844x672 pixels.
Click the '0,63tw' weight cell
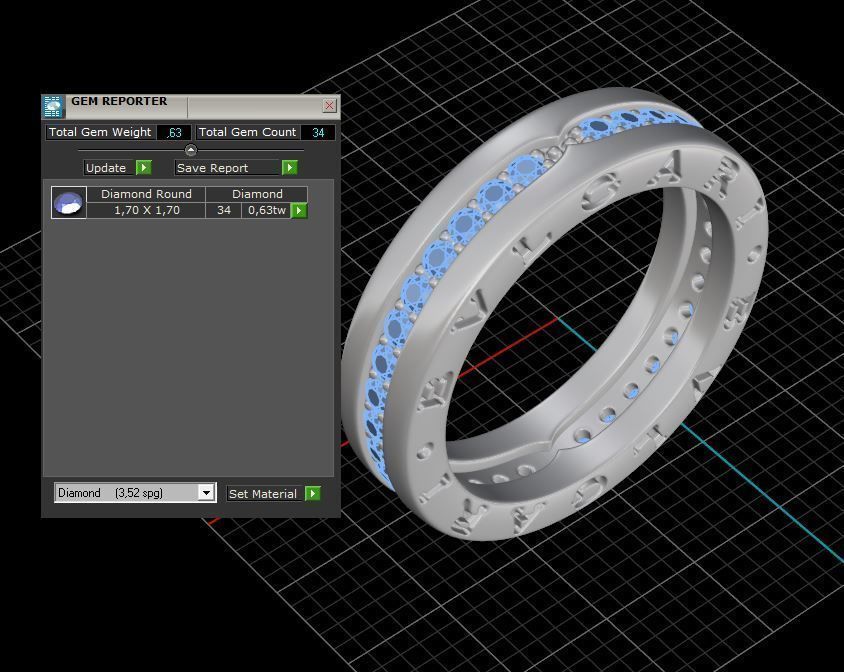[x=266, y=211]
